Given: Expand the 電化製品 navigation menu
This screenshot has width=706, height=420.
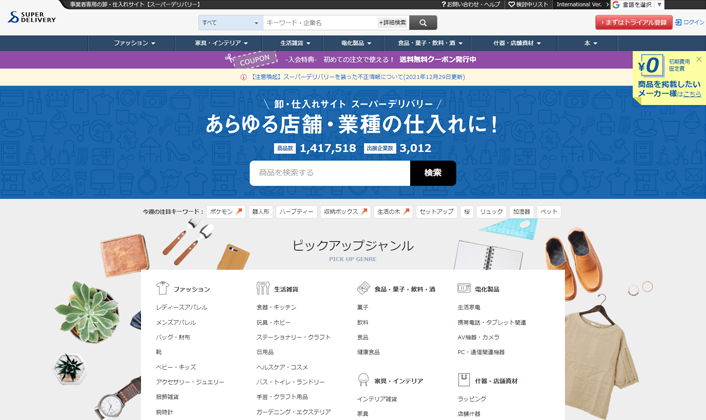Looking at the screenshot, I should (356, 43).
